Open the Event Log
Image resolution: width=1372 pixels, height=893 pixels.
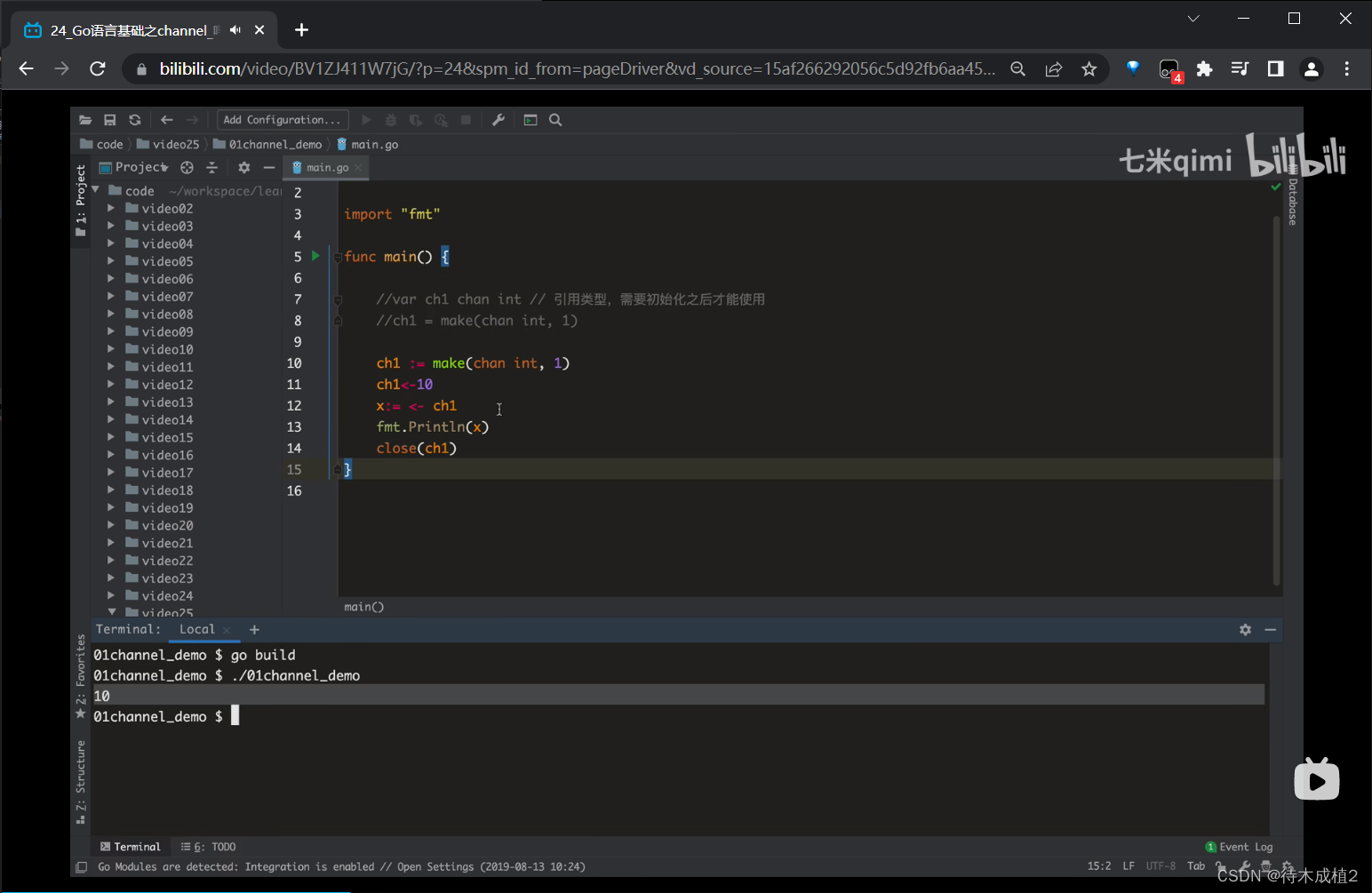pos(1240,847)
